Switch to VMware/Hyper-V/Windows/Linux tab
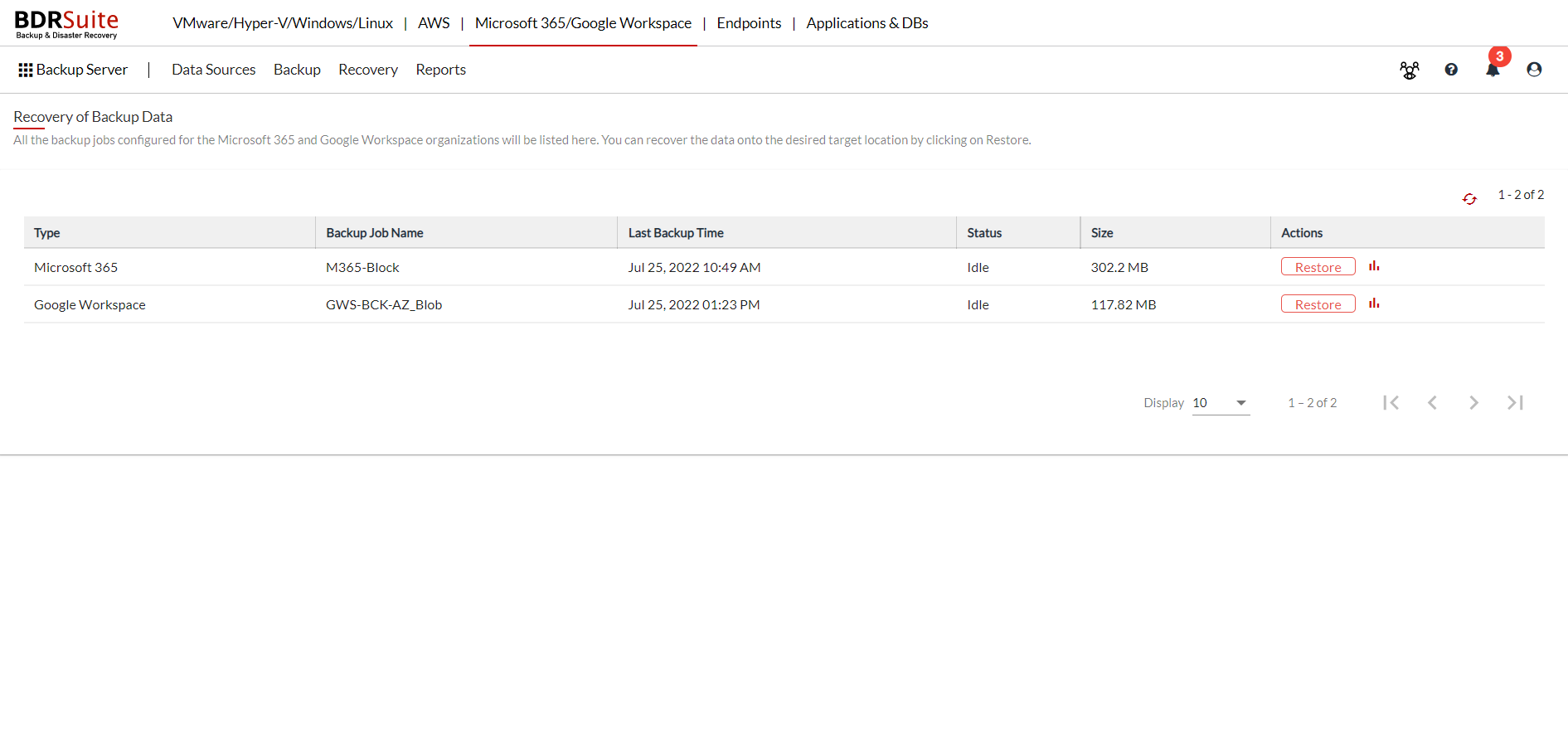Image resolution: width=1568 pixels, height=748 pixels. tap(283, 23)
